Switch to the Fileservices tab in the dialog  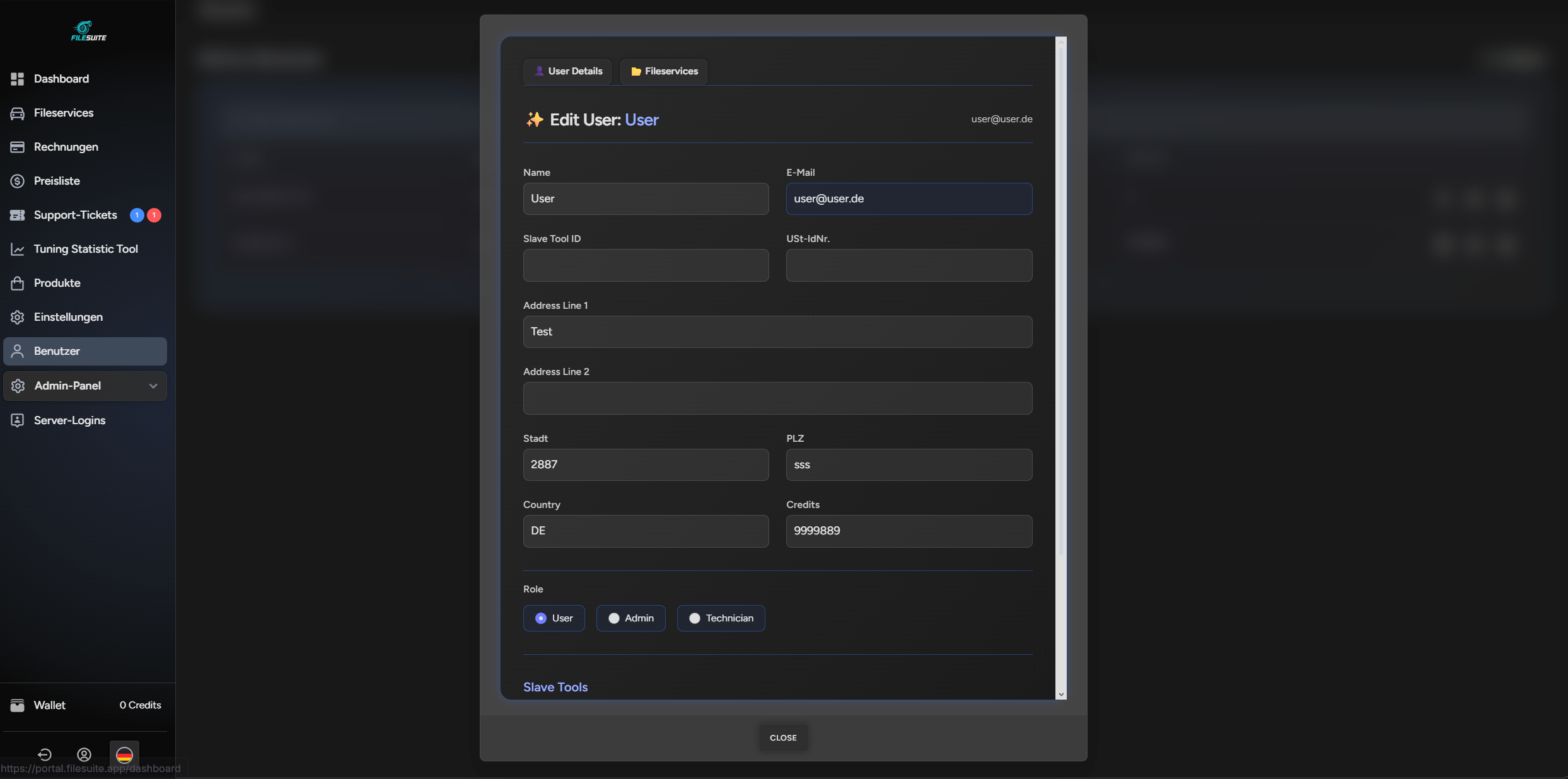[663, 71]
